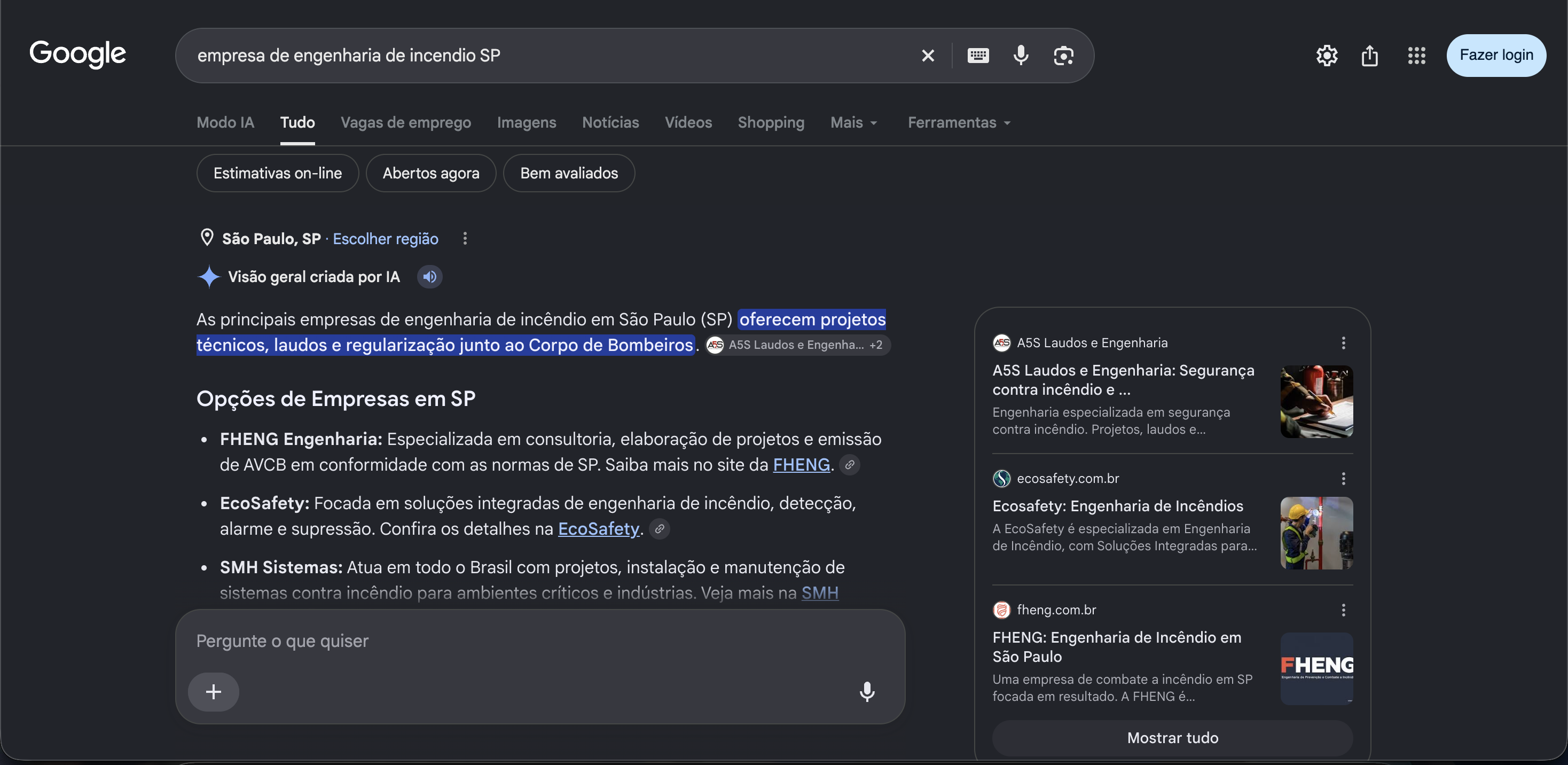Viewport: 1568px width, 765px height.
Task: Follow the FHENG link in the overview
Action: coord(802,464)
